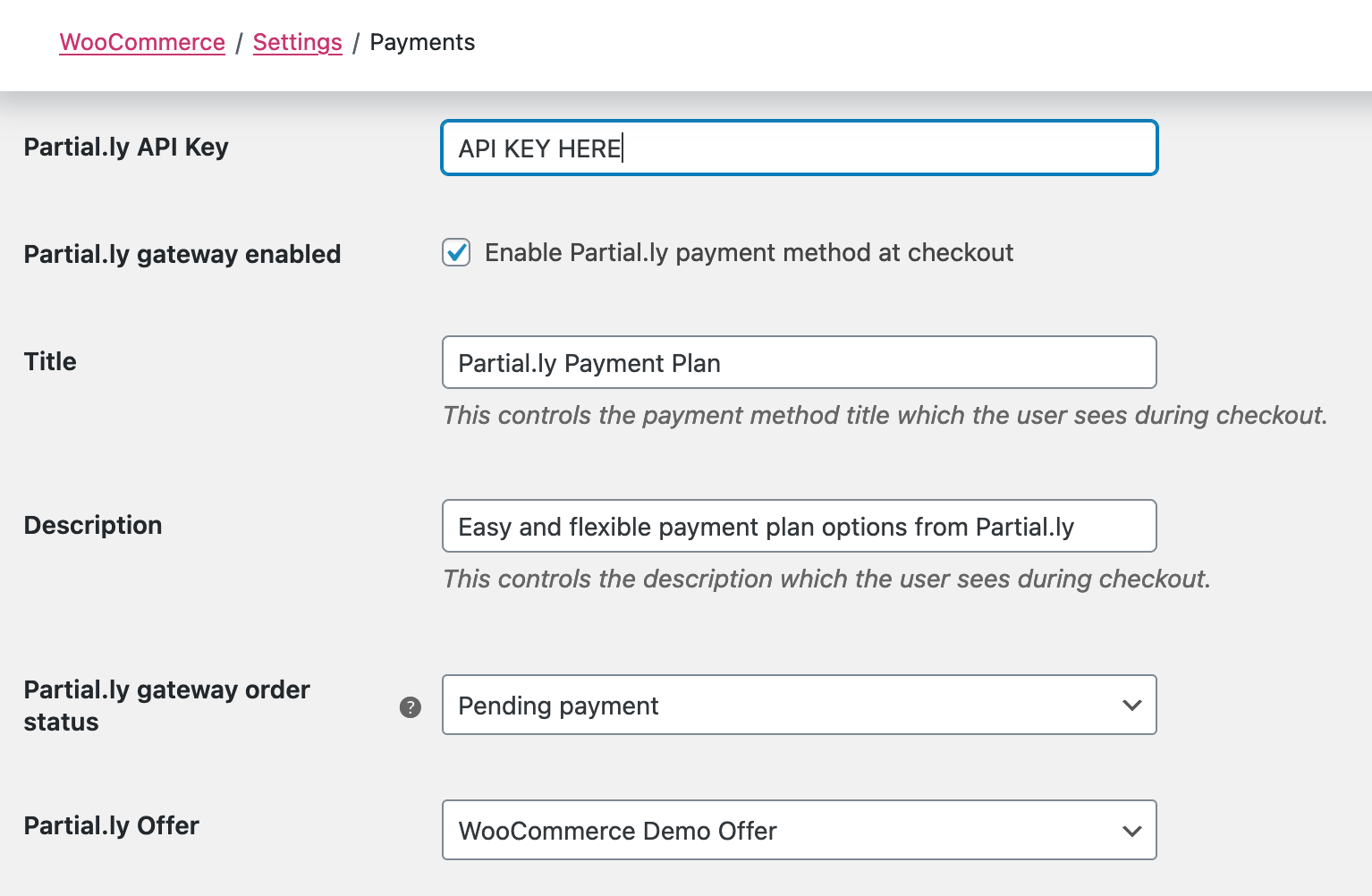Open the Settings breadcrumb link

[298, 42]
